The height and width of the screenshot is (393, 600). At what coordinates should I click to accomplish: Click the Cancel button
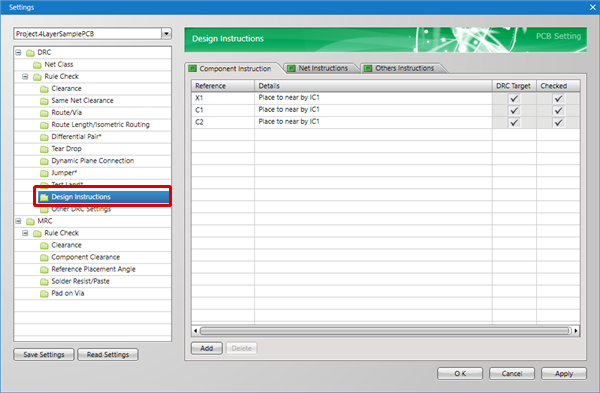click(x=512, y=373)
